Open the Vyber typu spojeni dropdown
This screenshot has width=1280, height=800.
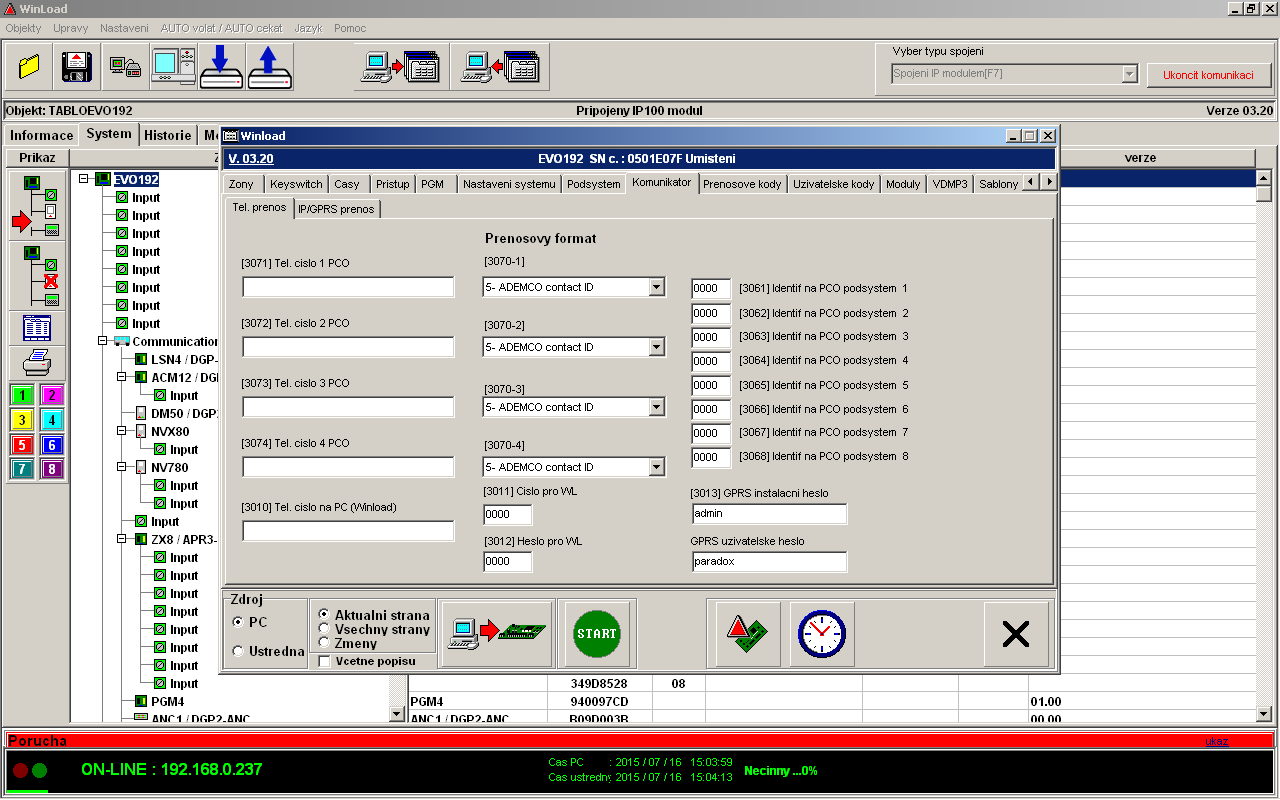(x=1129, y=74)
